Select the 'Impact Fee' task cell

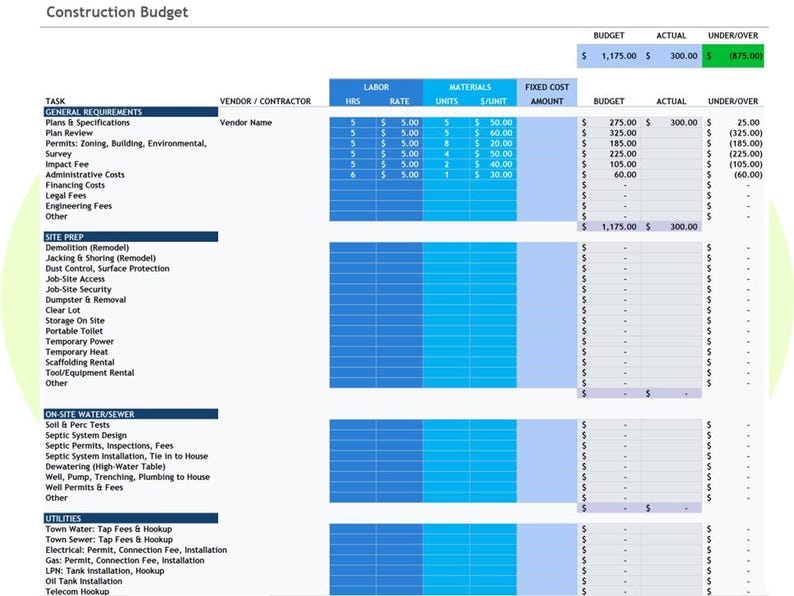pos(67,165)
